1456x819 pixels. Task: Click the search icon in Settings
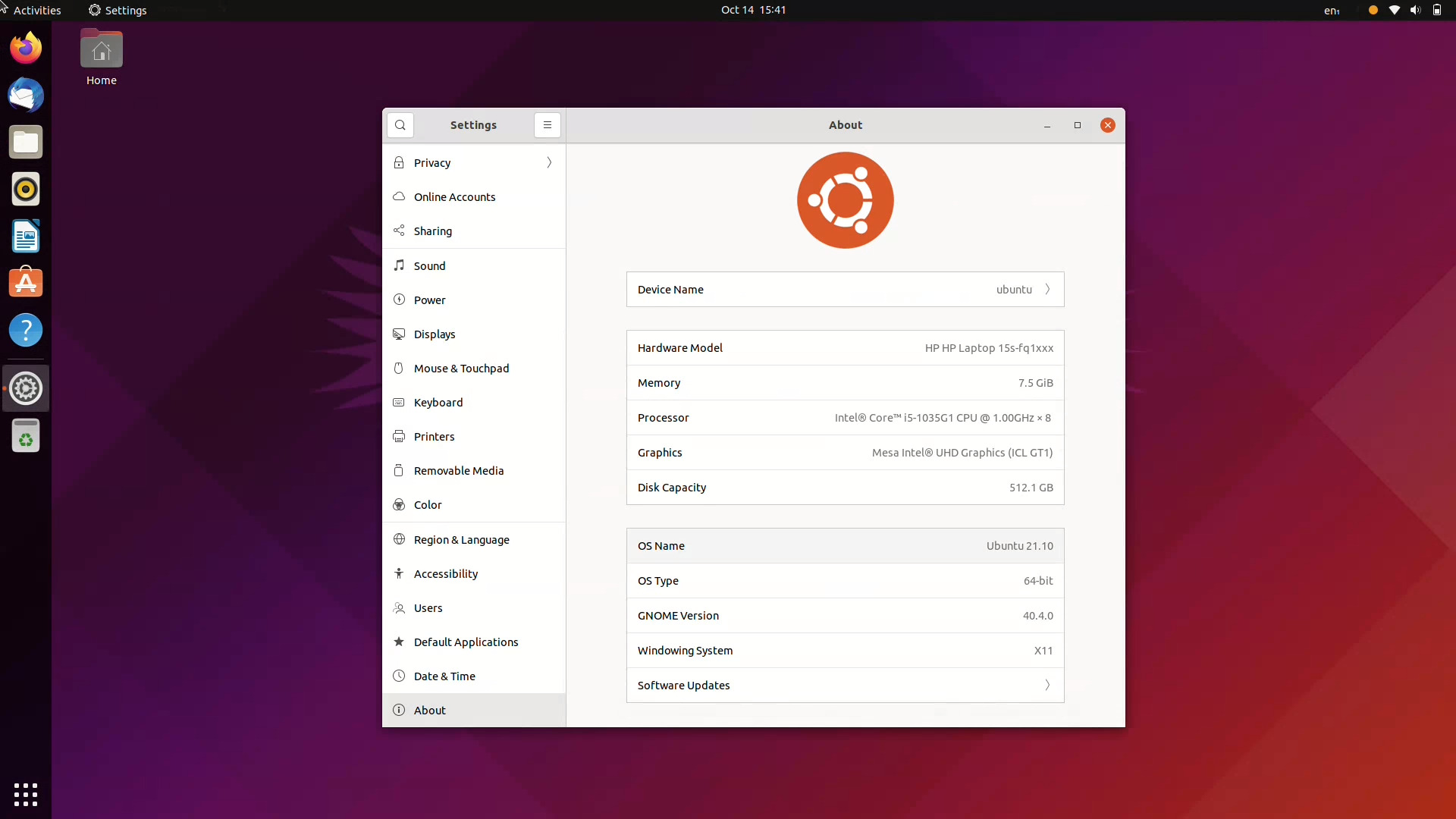click(x=400, y=124)
